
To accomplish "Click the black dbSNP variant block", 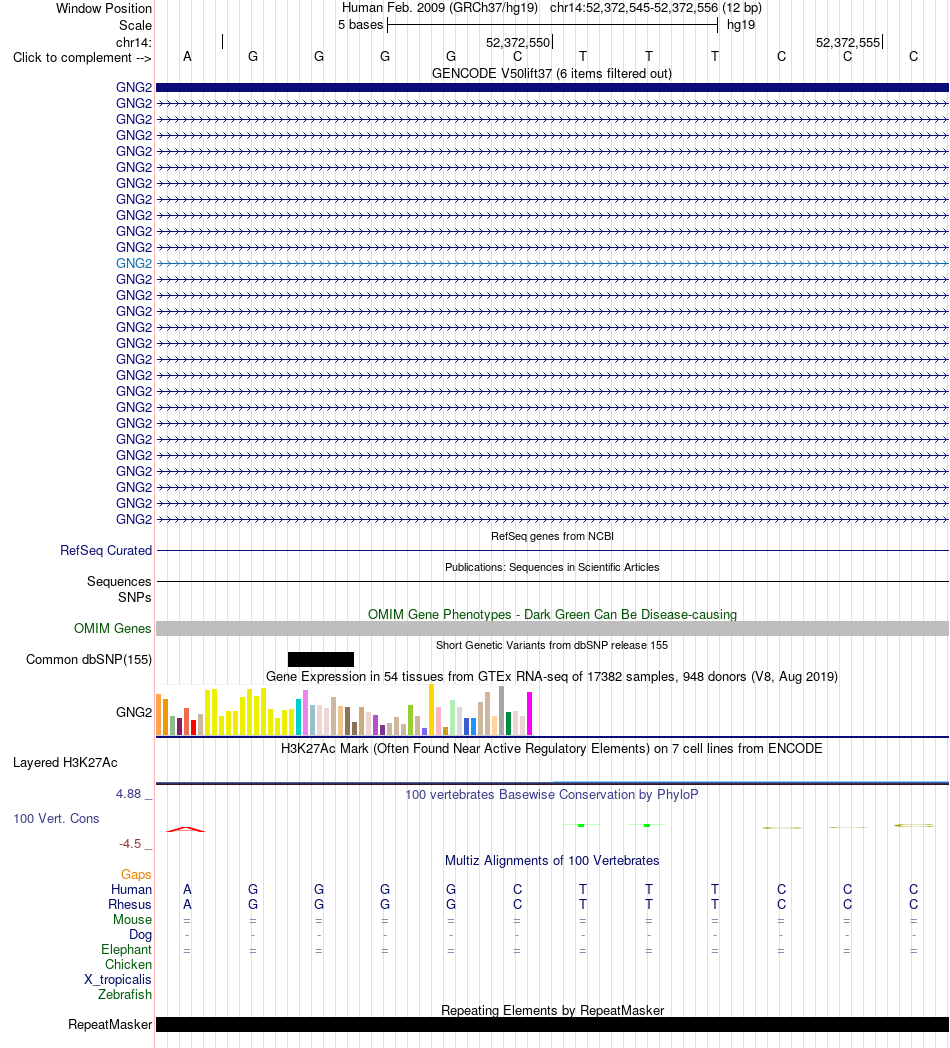I will click(x=321, y=660).
